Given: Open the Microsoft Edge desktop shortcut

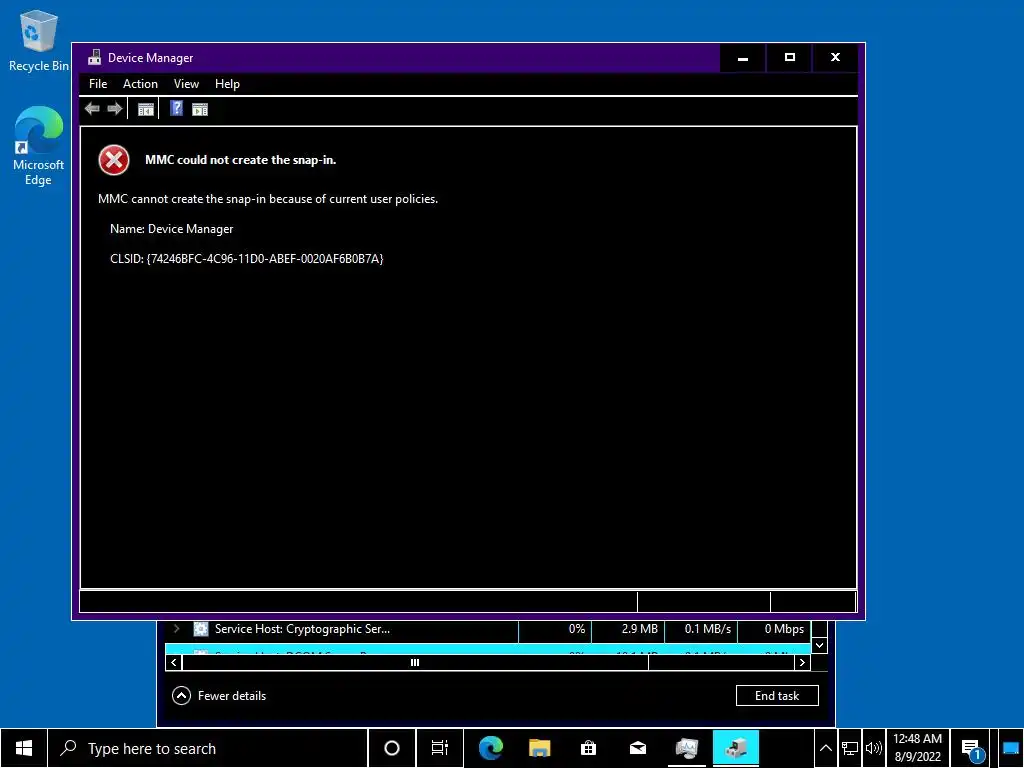Looking at the screenshot, I should 38,146.
